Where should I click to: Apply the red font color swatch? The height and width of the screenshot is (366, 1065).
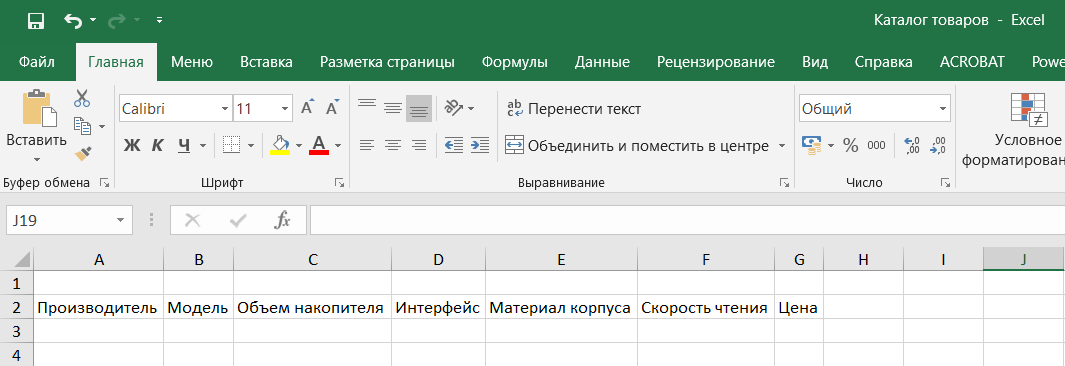click(x=319, y=145)
